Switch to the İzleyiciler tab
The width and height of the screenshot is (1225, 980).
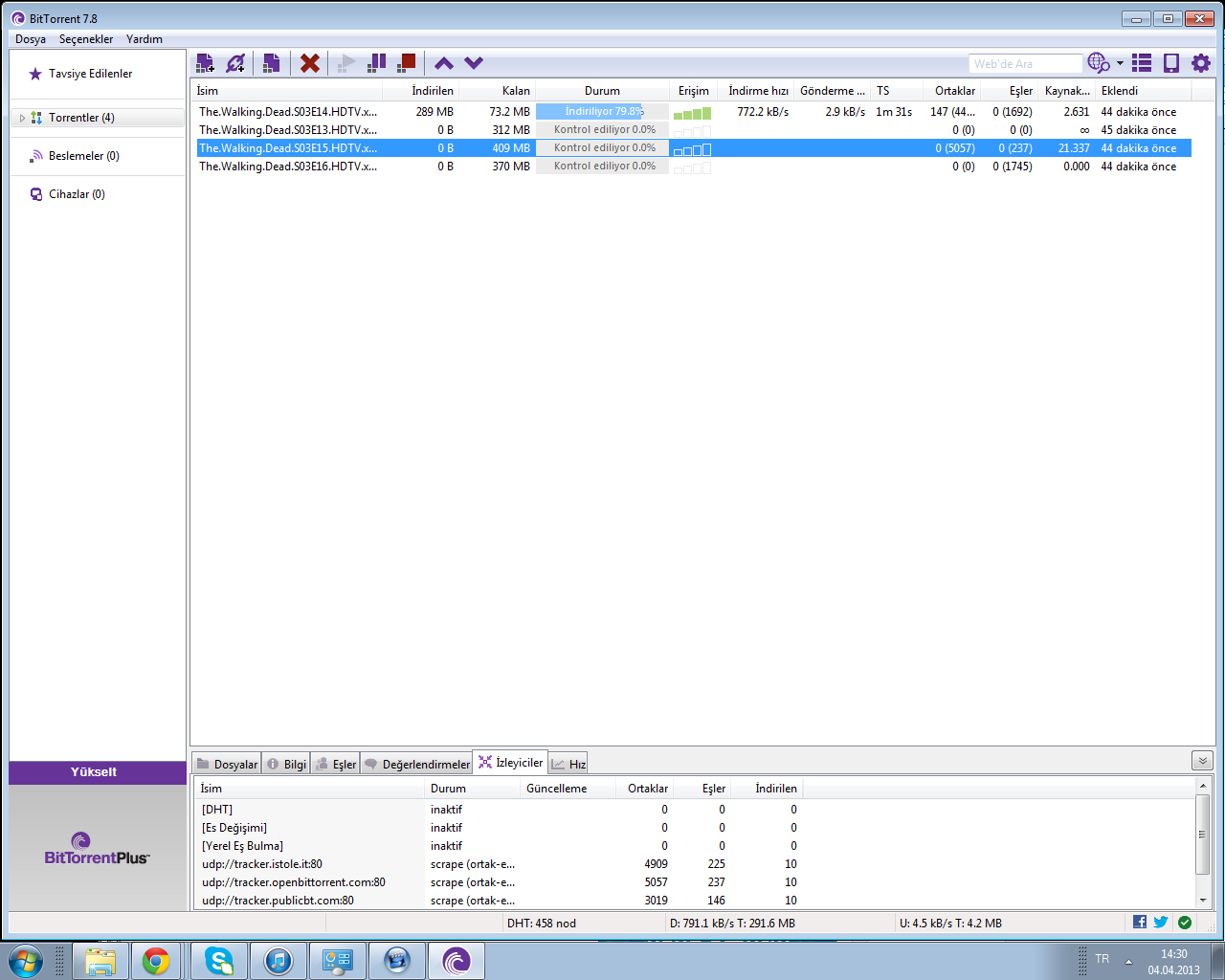[510, 763]
